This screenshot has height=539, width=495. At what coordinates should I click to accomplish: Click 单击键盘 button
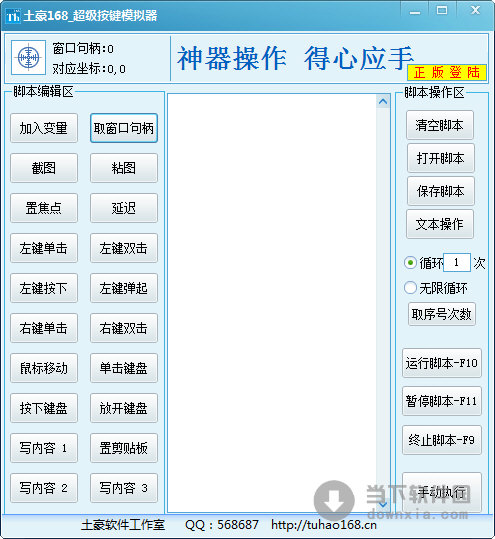pyautogui.click(x=124, y=368)
